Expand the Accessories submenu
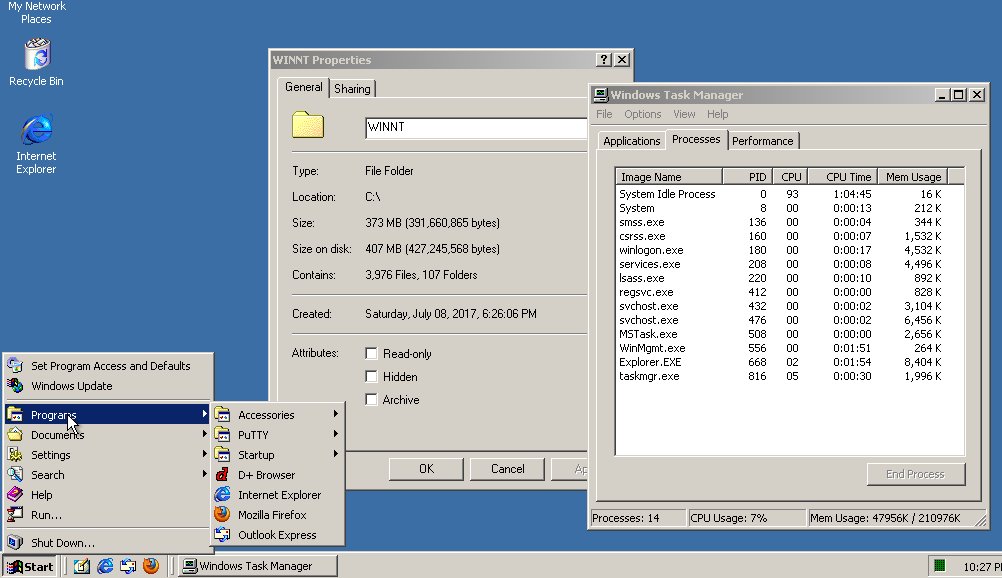 click(x=278, y=415)
